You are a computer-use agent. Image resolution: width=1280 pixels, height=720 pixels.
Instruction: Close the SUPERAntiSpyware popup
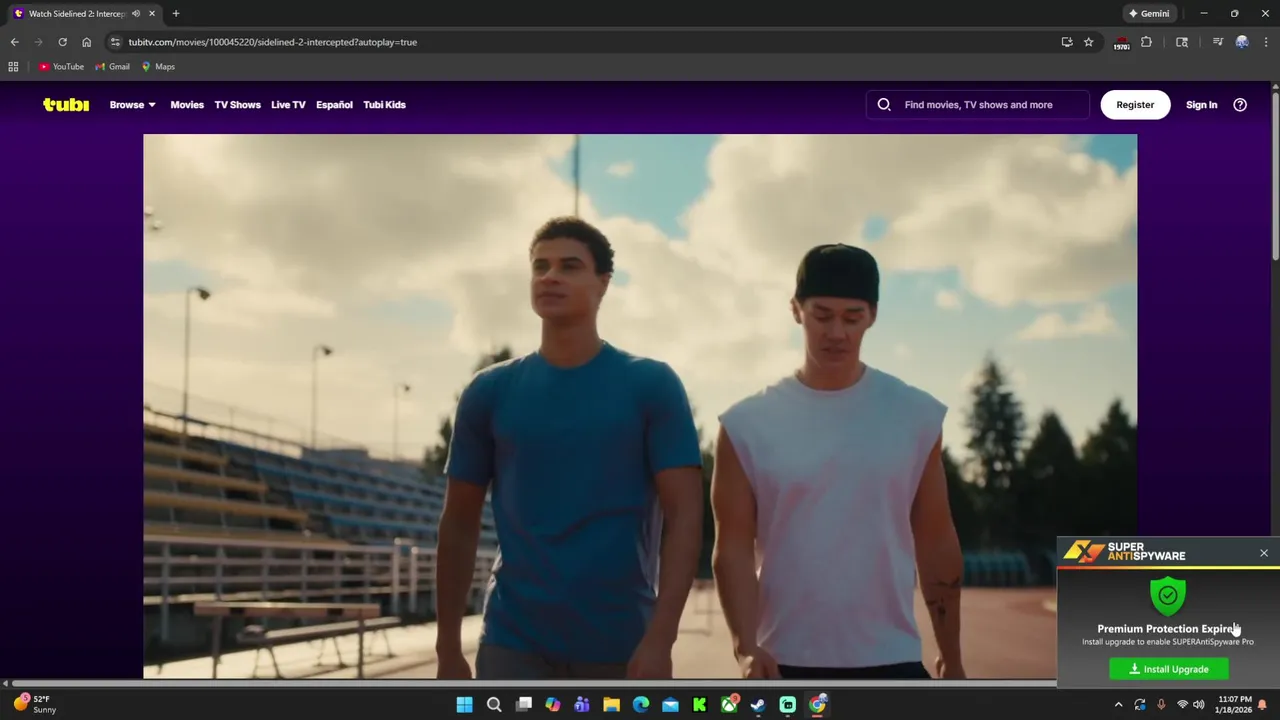(1264, 553)
